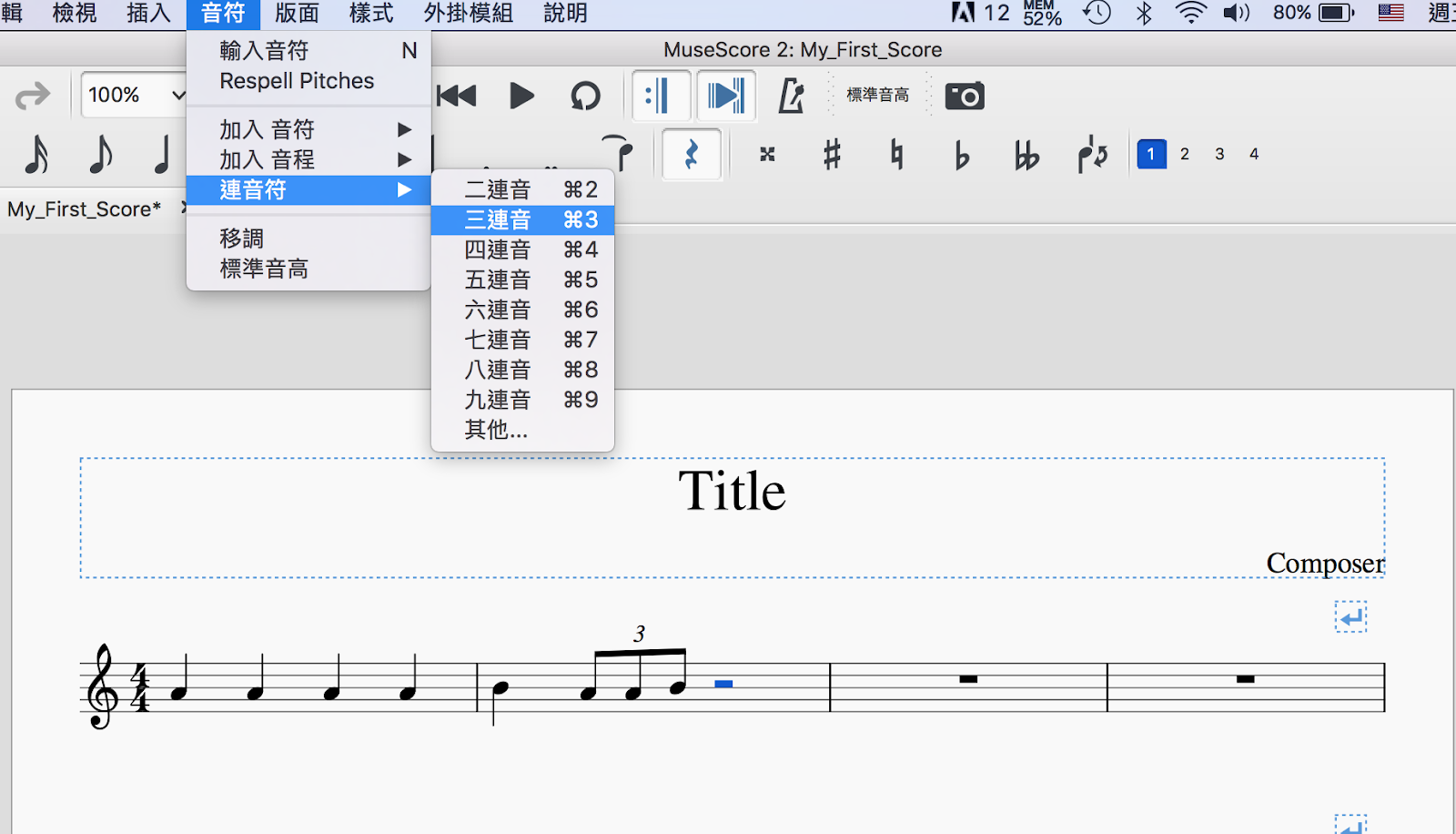Apply natural accidental

tap(897, 155)
